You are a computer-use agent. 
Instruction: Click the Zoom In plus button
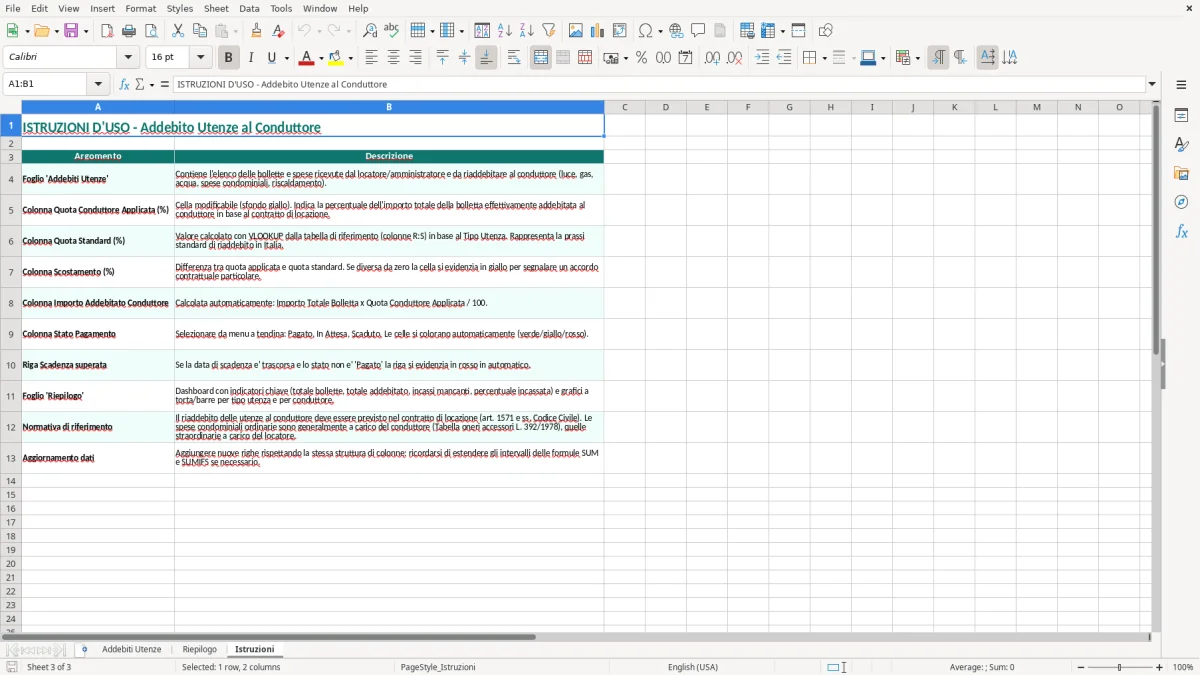[x=1160, y=667]
